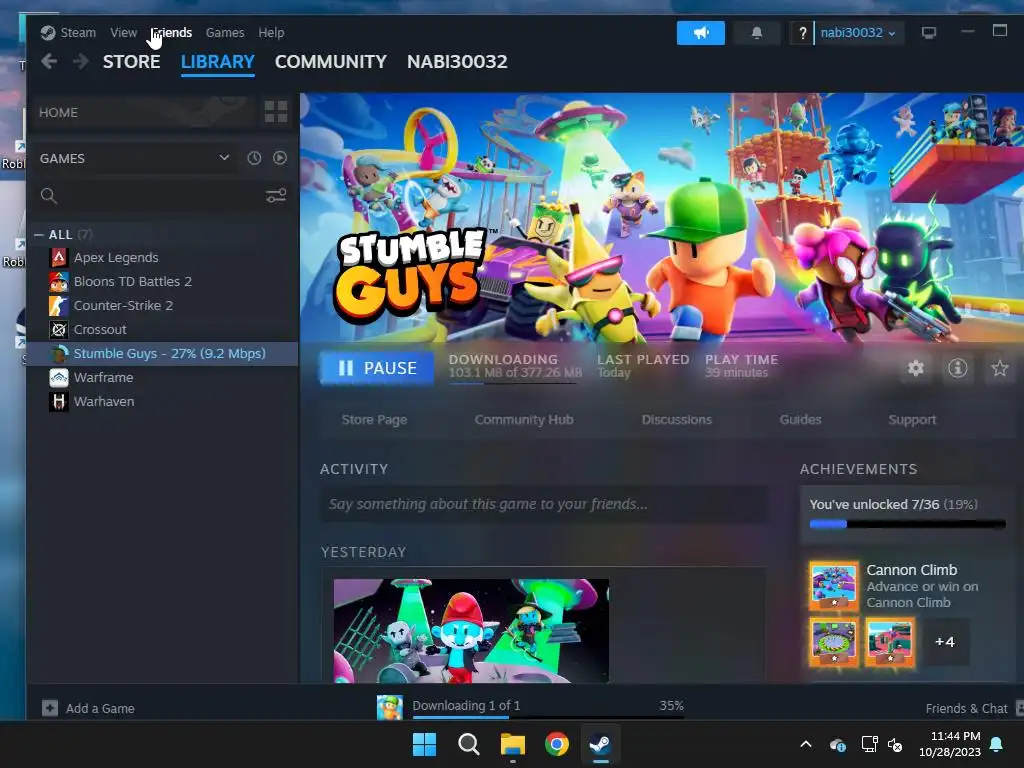Open Windows Start menu
1024x768 pixels.
[424, 744]
